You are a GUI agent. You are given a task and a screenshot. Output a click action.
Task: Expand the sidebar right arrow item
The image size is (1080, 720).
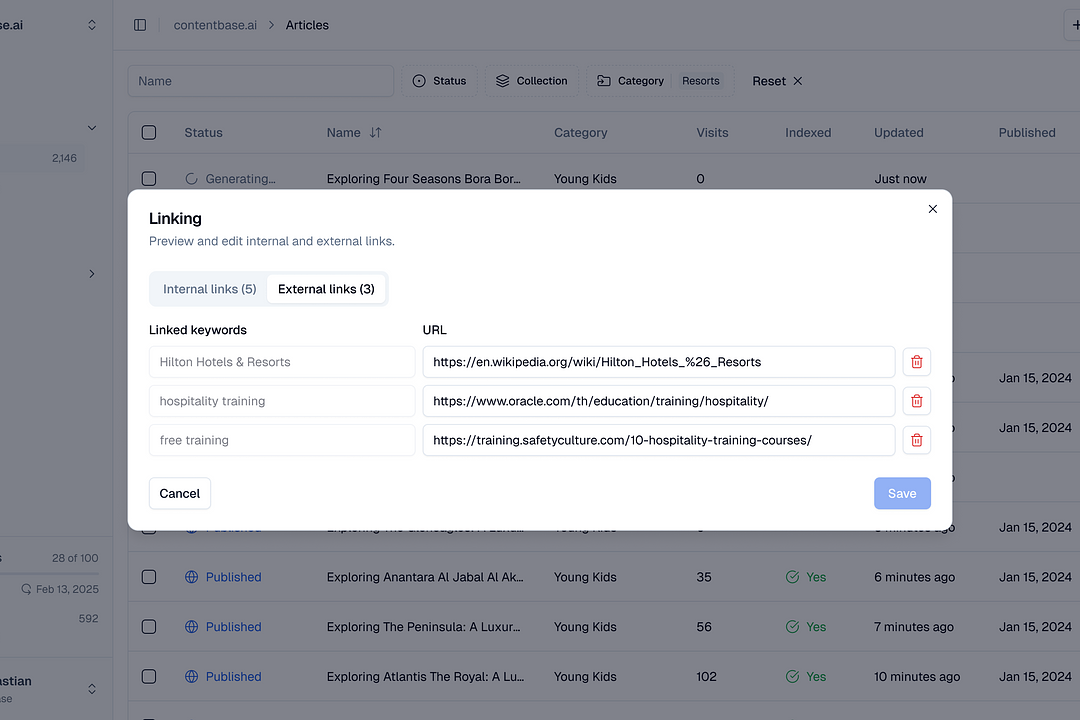click(x=91, y=273)
